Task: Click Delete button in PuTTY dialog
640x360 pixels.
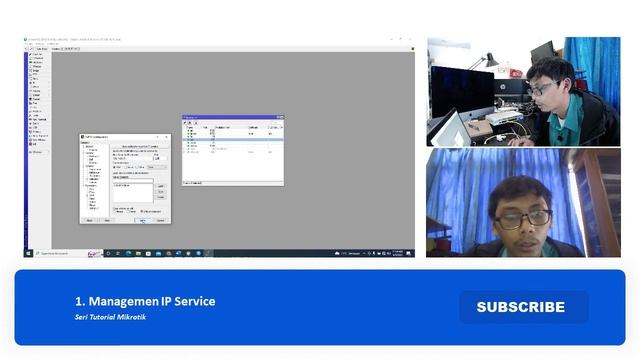Action: coord(161,197)
